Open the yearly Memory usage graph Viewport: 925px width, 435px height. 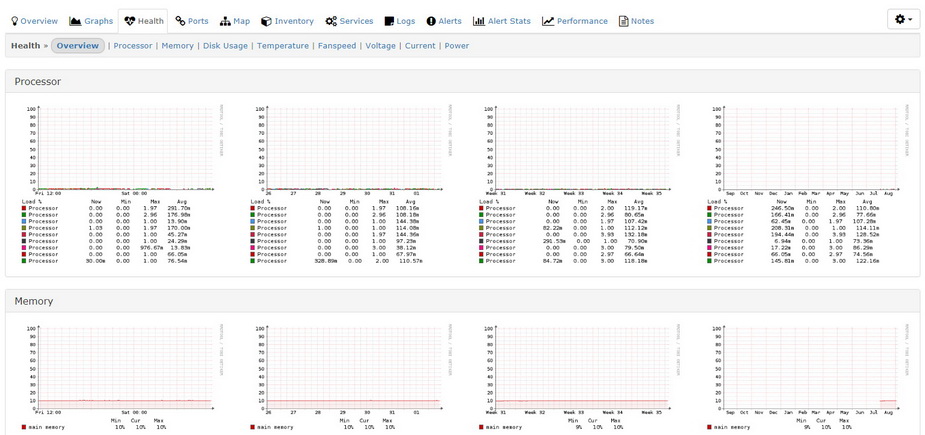click(x=808, y=378)
